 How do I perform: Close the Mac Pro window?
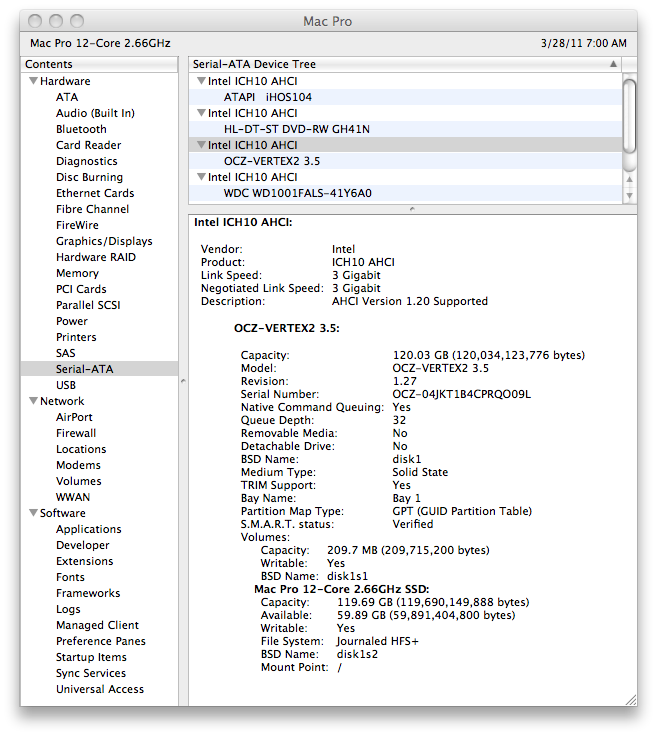(x=35, y=21)
